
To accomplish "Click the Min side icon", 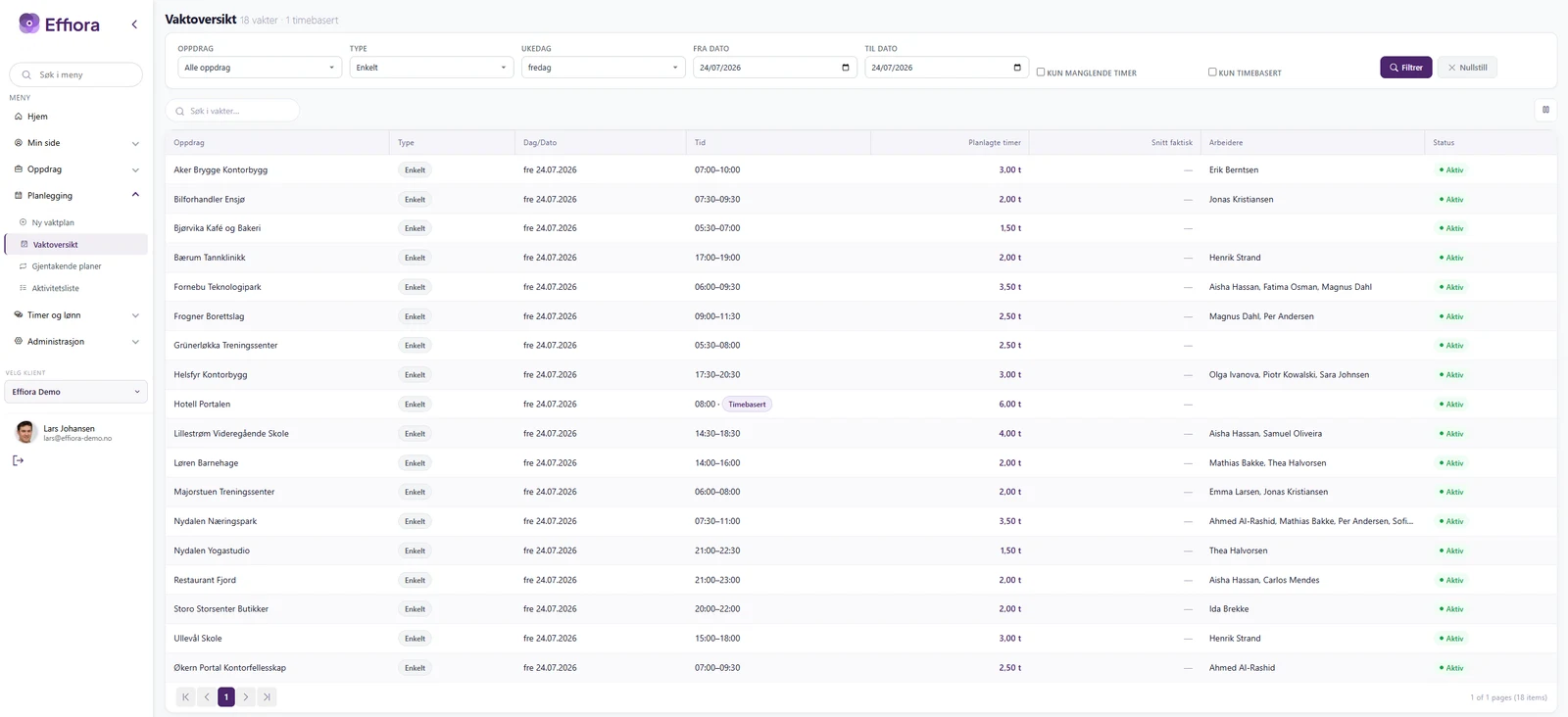I will 19,143.
